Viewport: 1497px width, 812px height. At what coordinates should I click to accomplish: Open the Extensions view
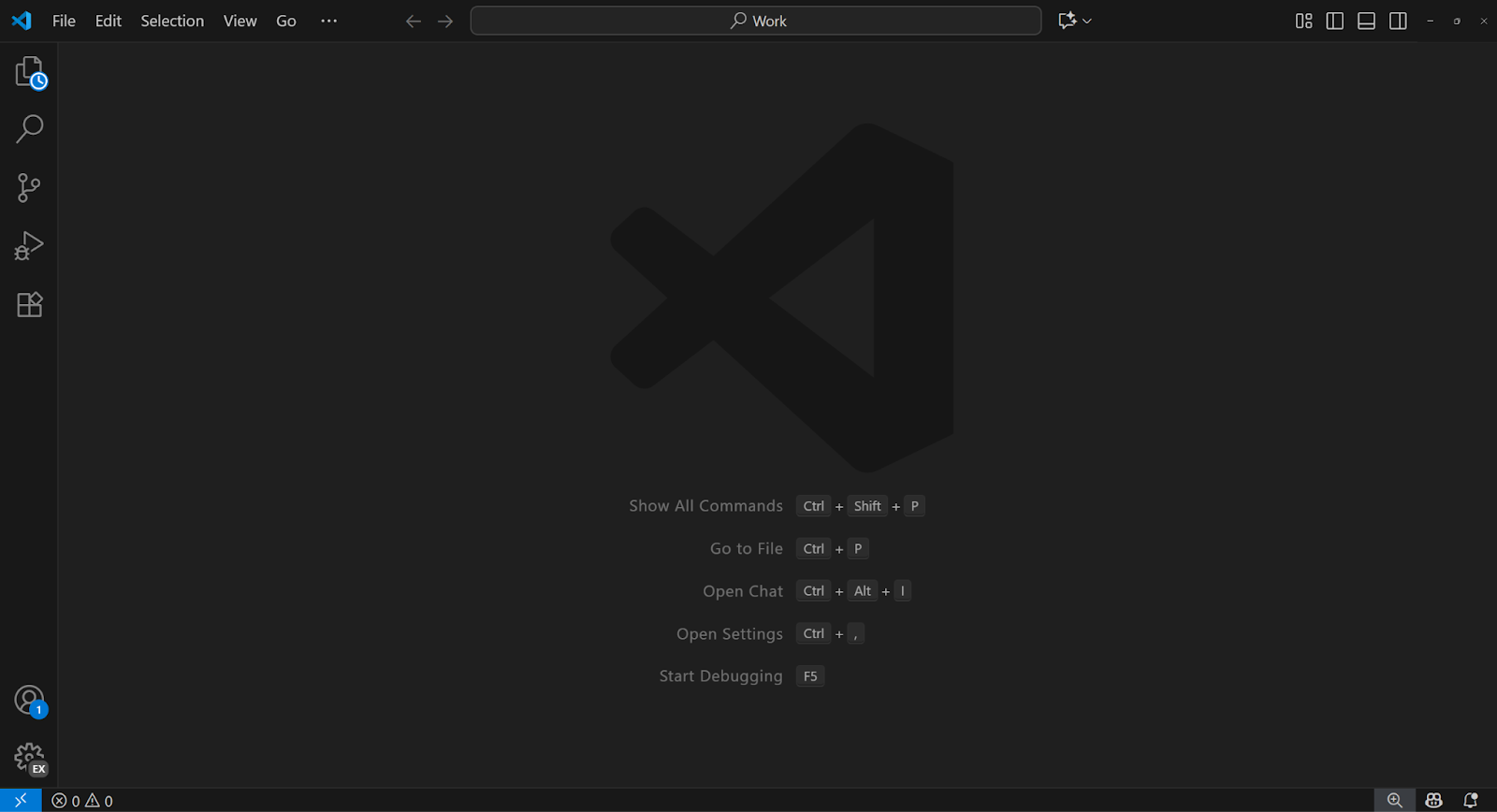click(29, 305)
